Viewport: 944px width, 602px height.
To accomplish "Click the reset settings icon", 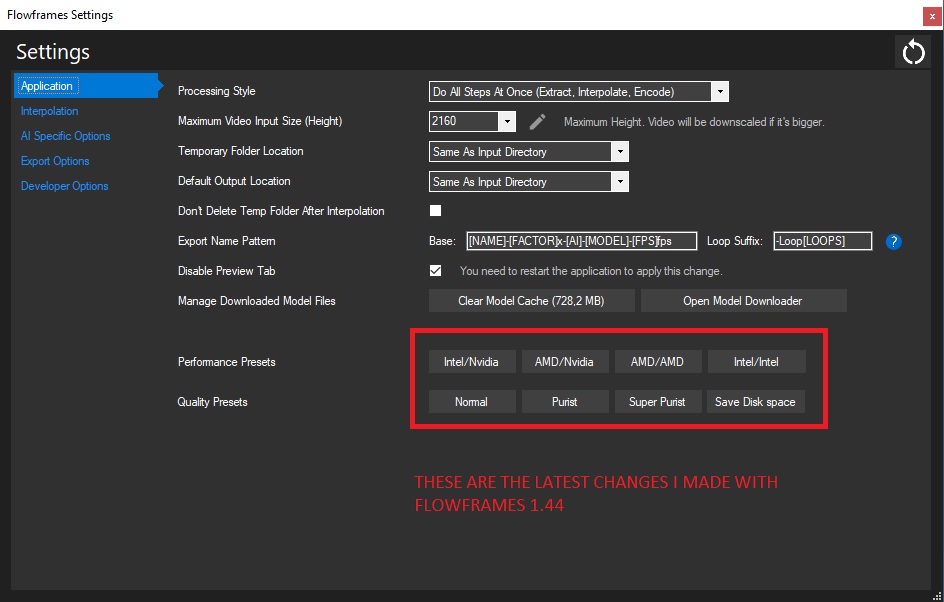I will 912,51.
